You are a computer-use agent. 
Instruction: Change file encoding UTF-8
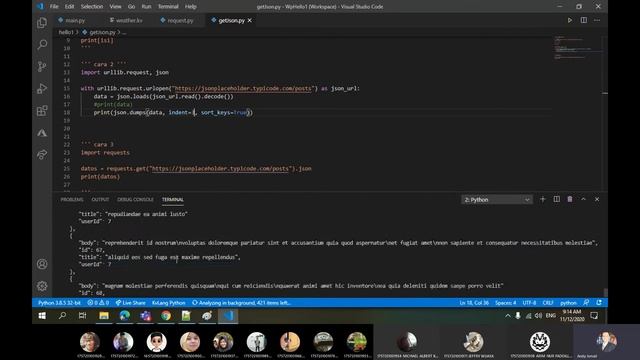[x=529, y=303]
